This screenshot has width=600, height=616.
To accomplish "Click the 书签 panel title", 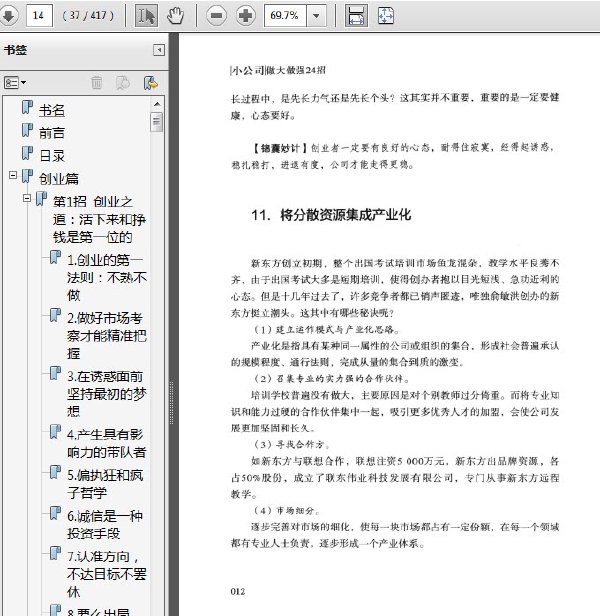I will tap(15, 50).
